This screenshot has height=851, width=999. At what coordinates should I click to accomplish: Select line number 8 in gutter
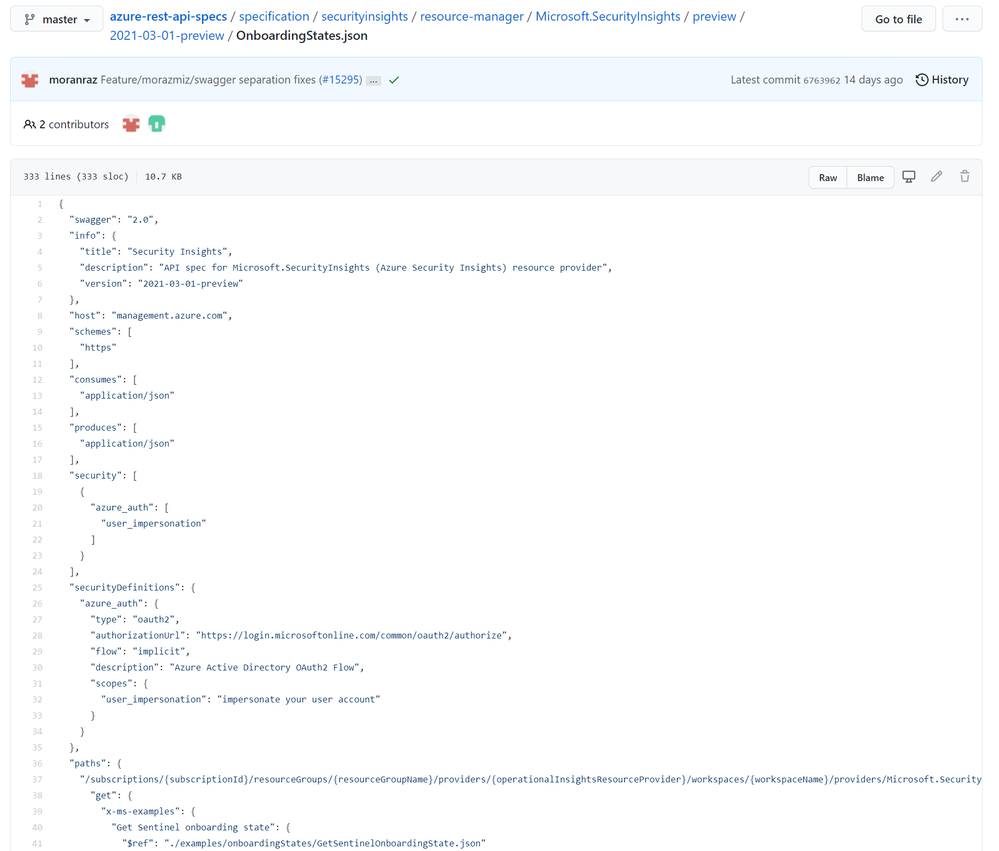(40, 316)
